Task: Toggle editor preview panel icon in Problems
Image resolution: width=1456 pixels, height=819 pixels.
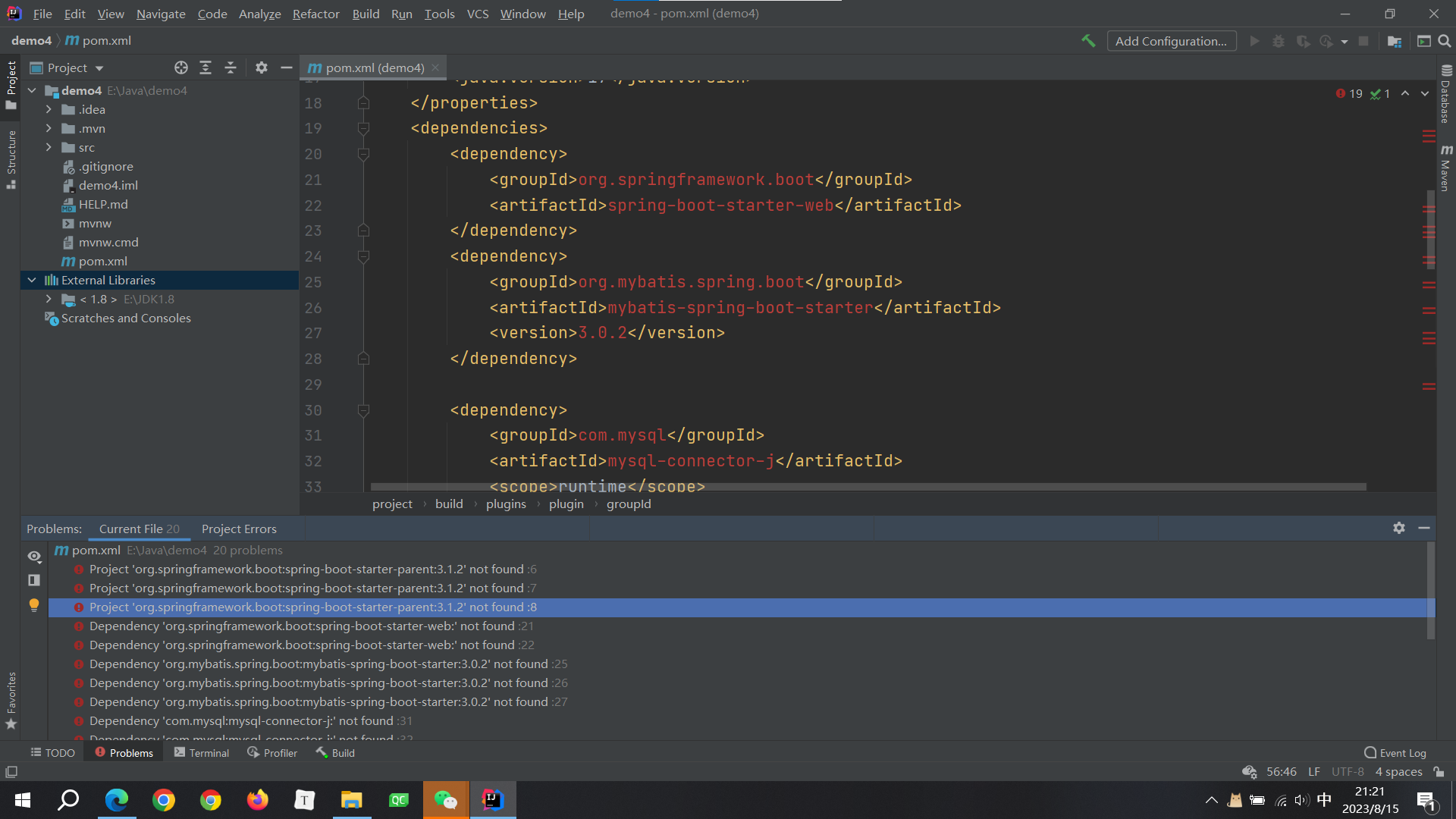Action: [x=34, y=580]
